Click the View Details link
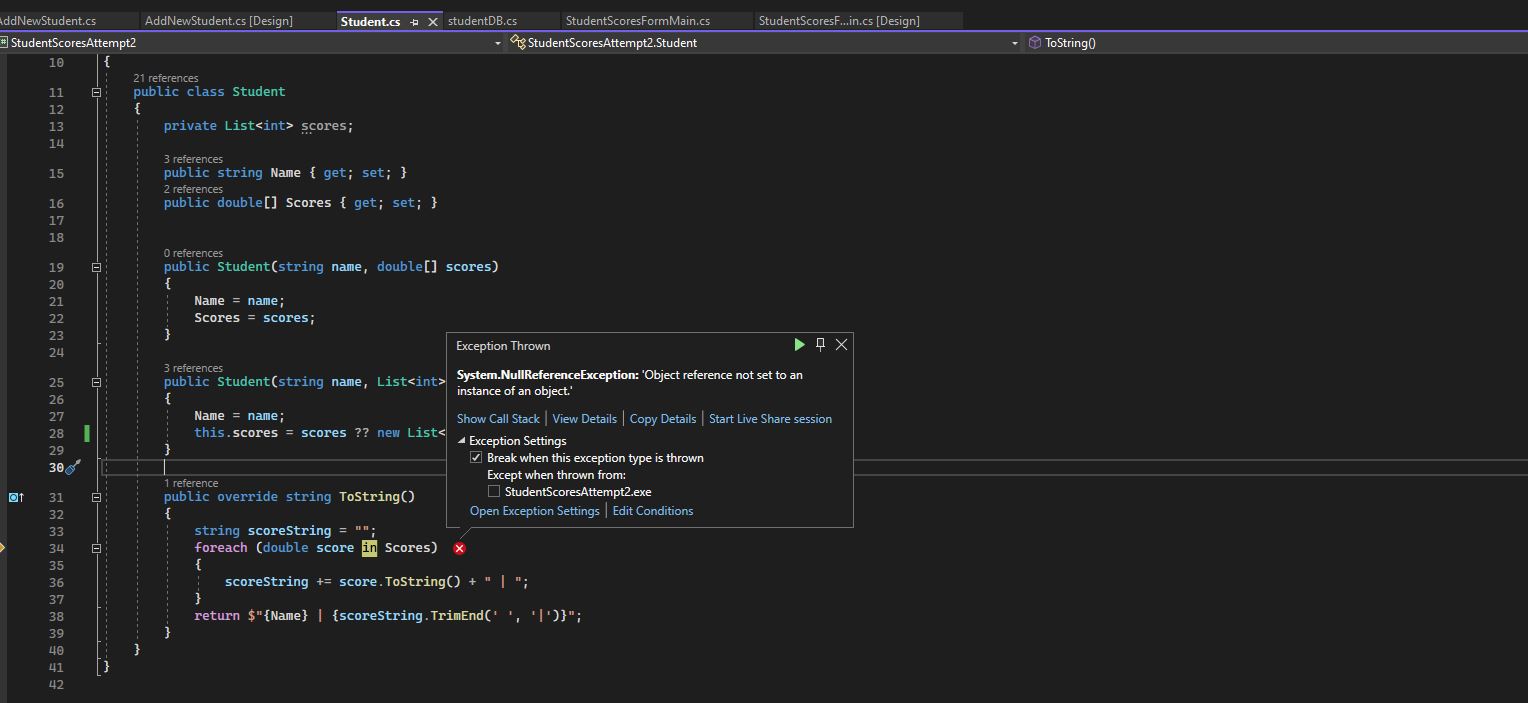This screenshot has height=703, width=1528. coord(584,419)
